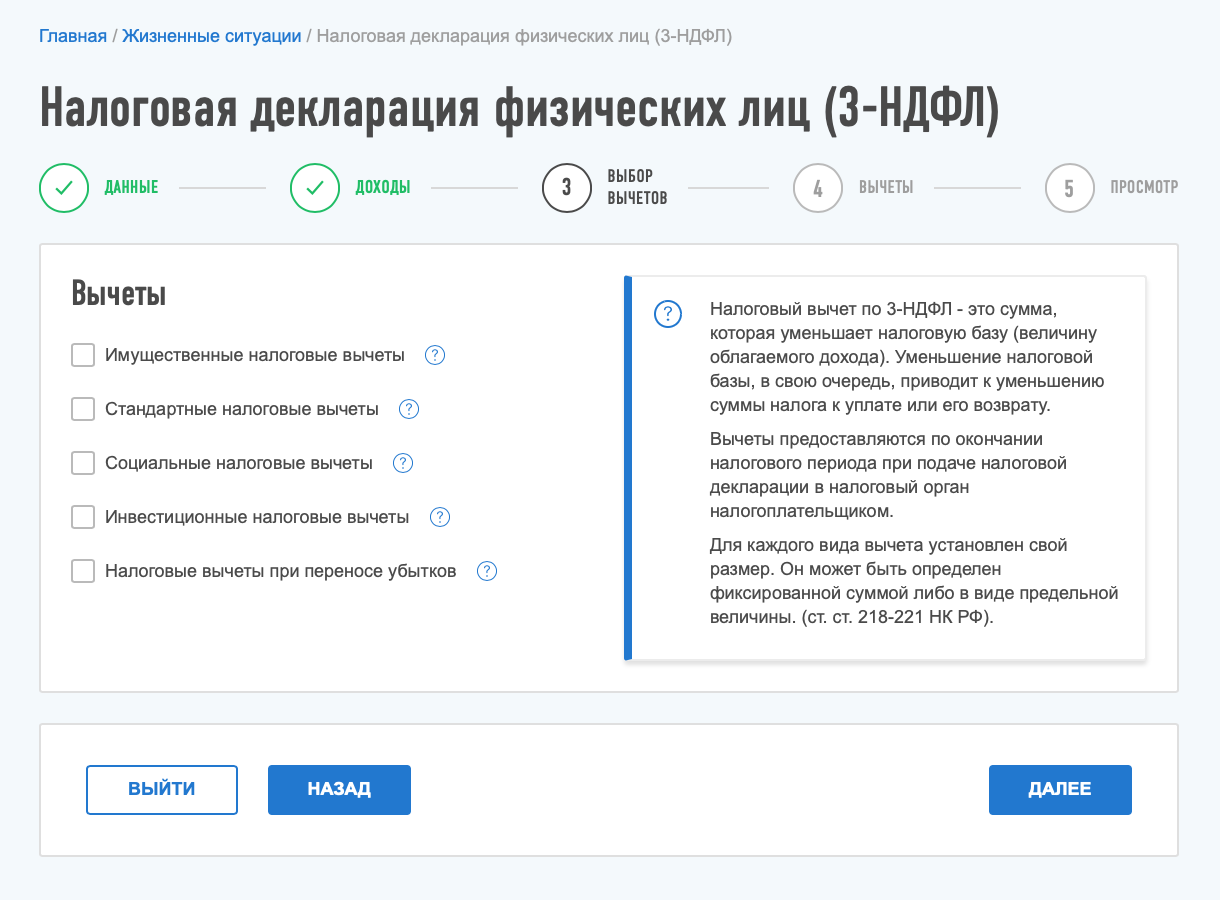Open help icon for Имущественные налоговые вычеты
1220x900 pixels.
435,355
